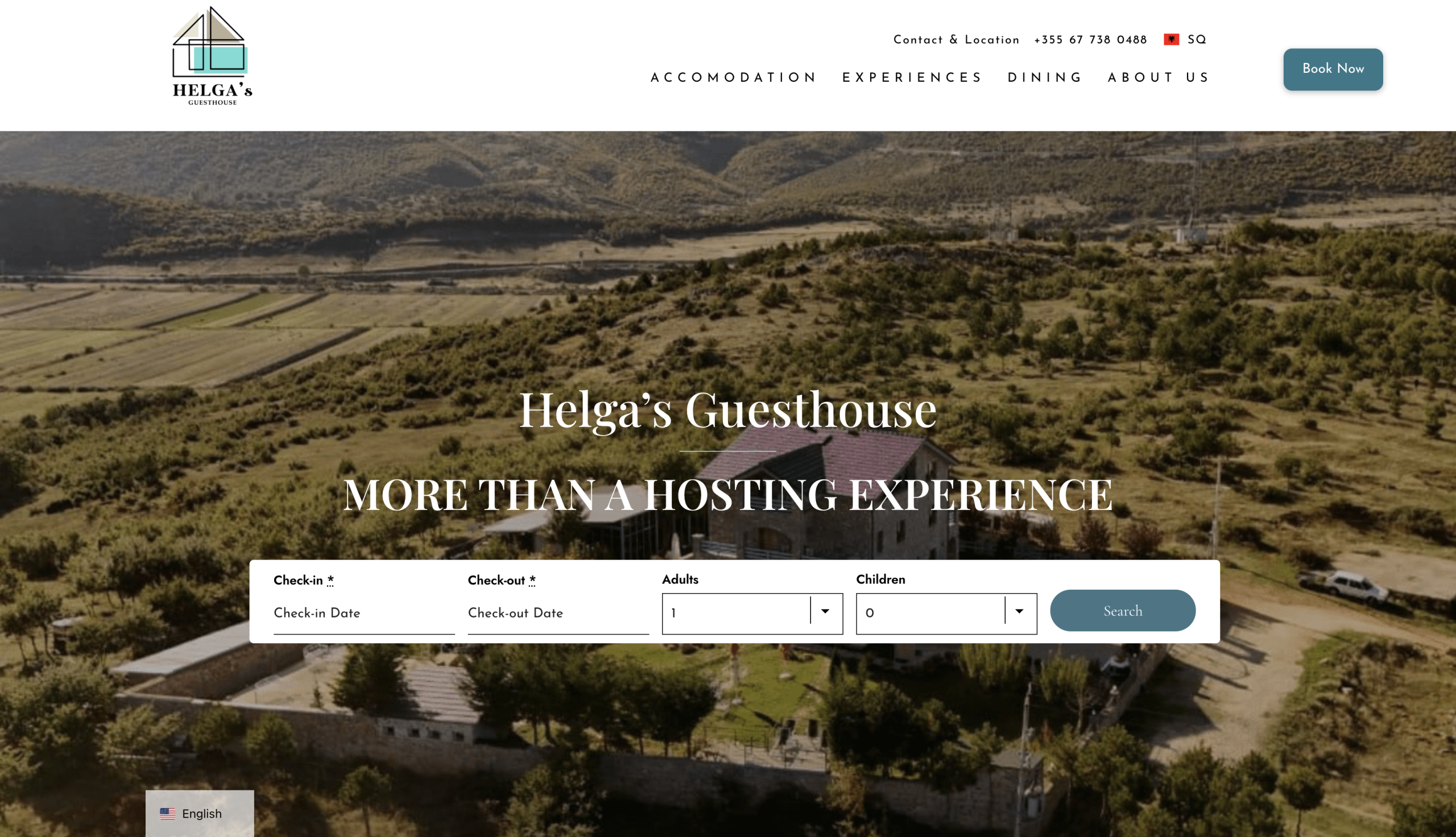Focus the Check-out Date field
This screenshot has width=1456, height=837.
click(558, 614)
